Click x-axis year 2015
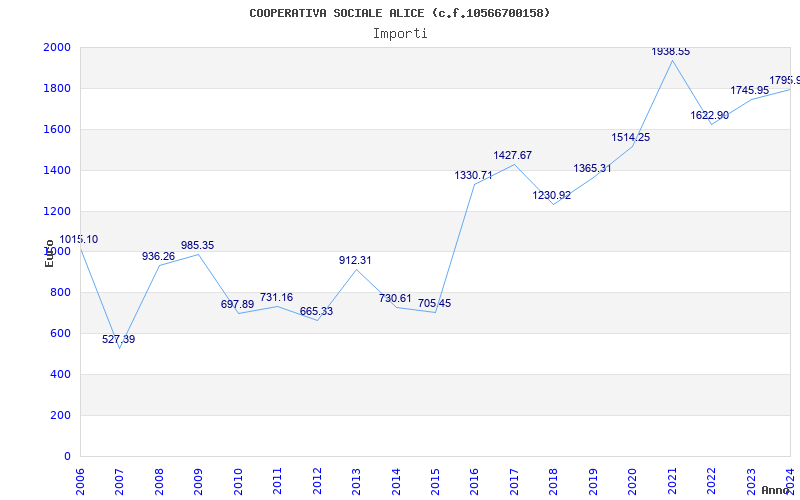 click(x=436, y=482)
